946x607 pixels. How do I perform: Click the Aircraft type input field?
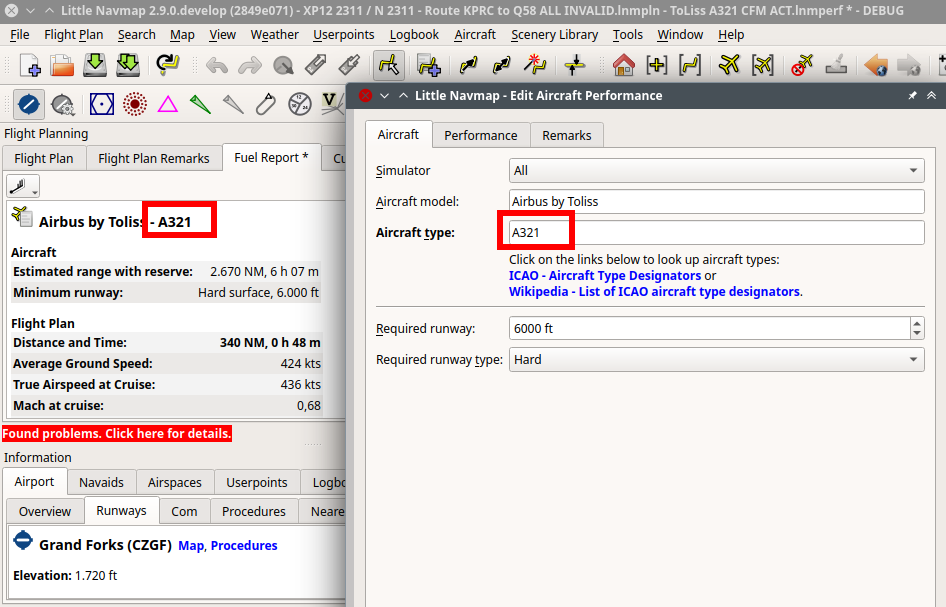716,232
